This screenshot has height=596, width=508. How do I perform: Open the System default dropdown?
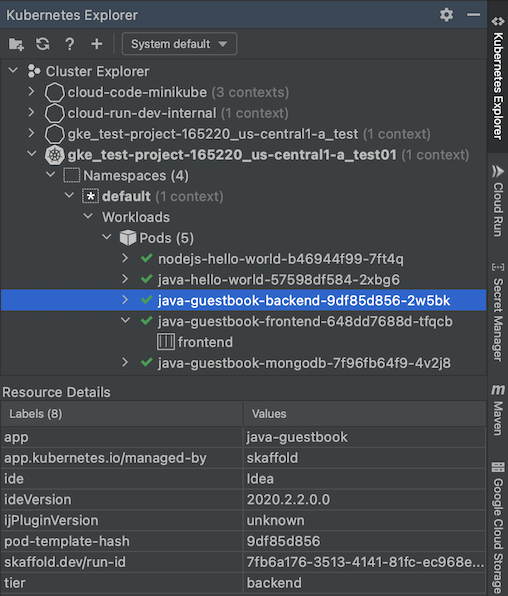pyautogui.click(x=179, y=44)
